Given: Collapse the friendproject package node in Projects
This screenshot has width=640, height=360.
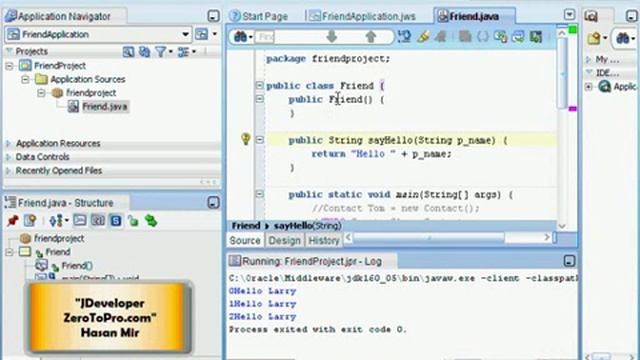Looking at the screenshot, I should (41, 93).
